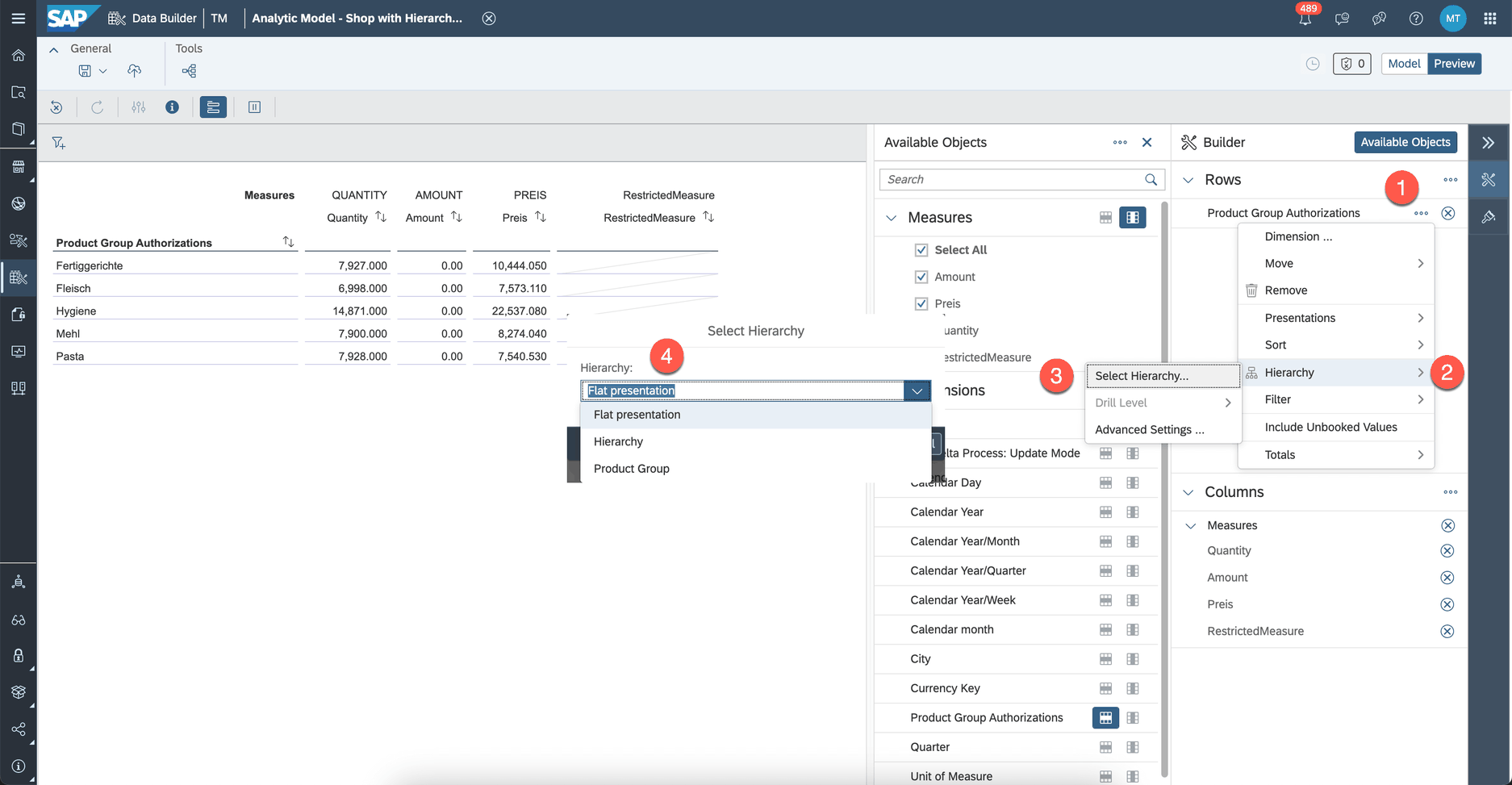The height and width of the screenshot is (785, 1512).
Task: Open the Hierarchy dropdown in Select Hierarchy dialog
Action: [917, 390]
